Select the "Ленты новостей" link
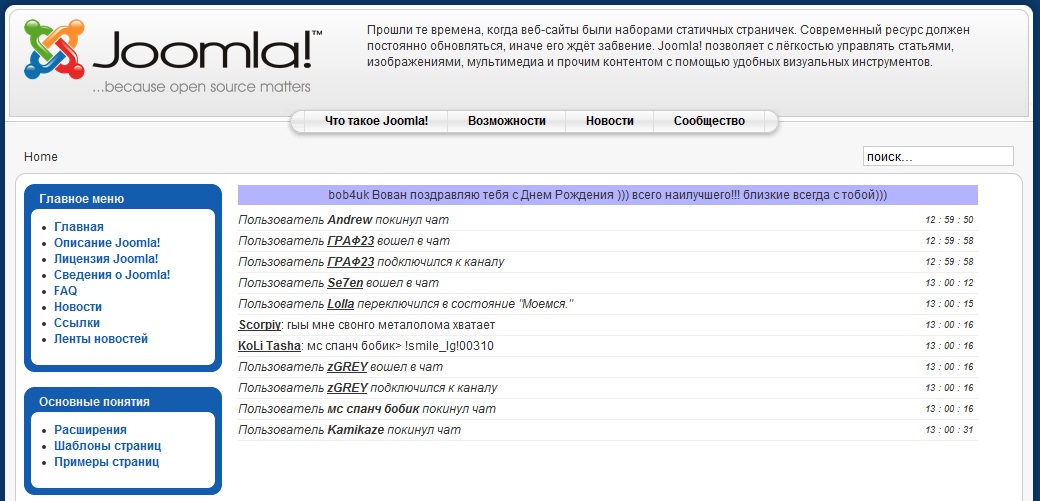The height and width of the screenshot is (501, 1040). click(101, 339)
